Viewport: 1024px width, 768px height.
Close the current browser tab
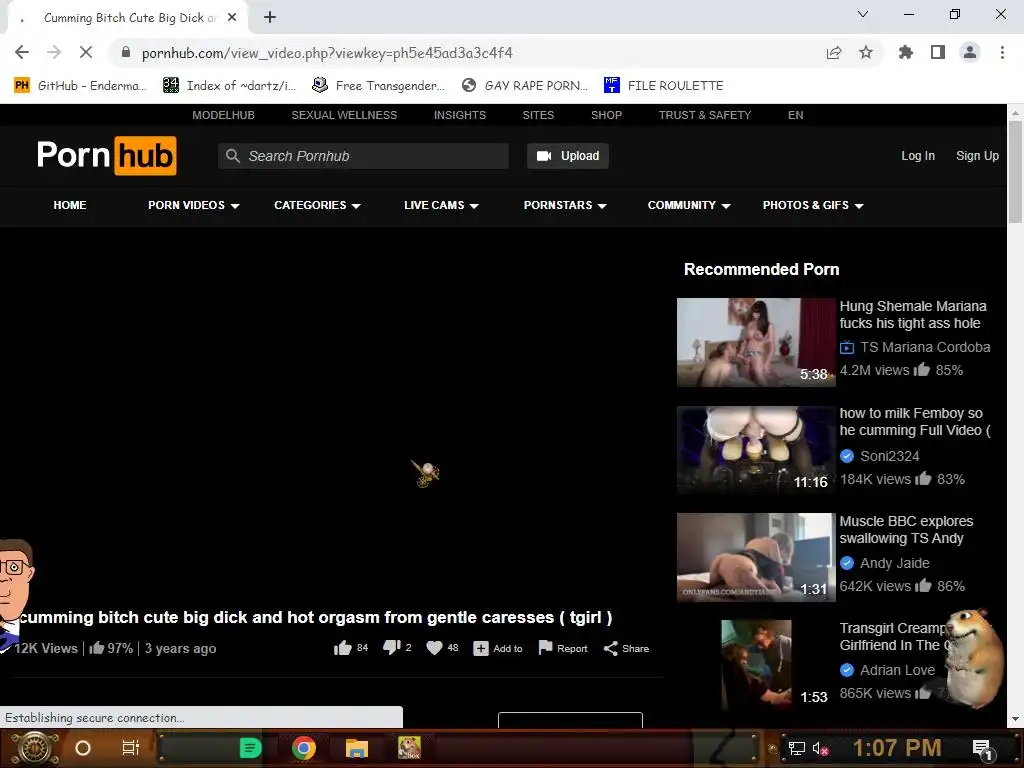[x=232, y=18]
